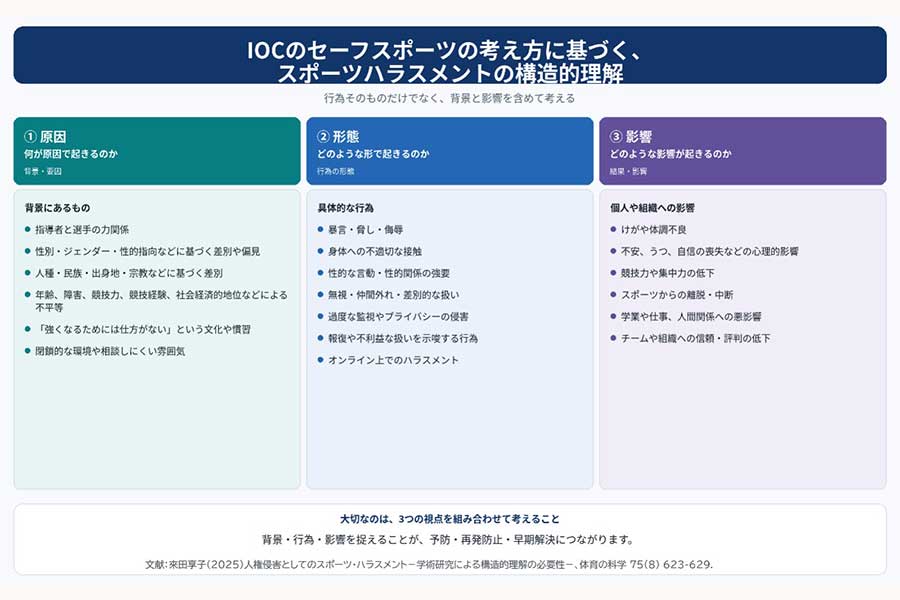Click '何が原因で起きるのか' text

pos(71,154)
